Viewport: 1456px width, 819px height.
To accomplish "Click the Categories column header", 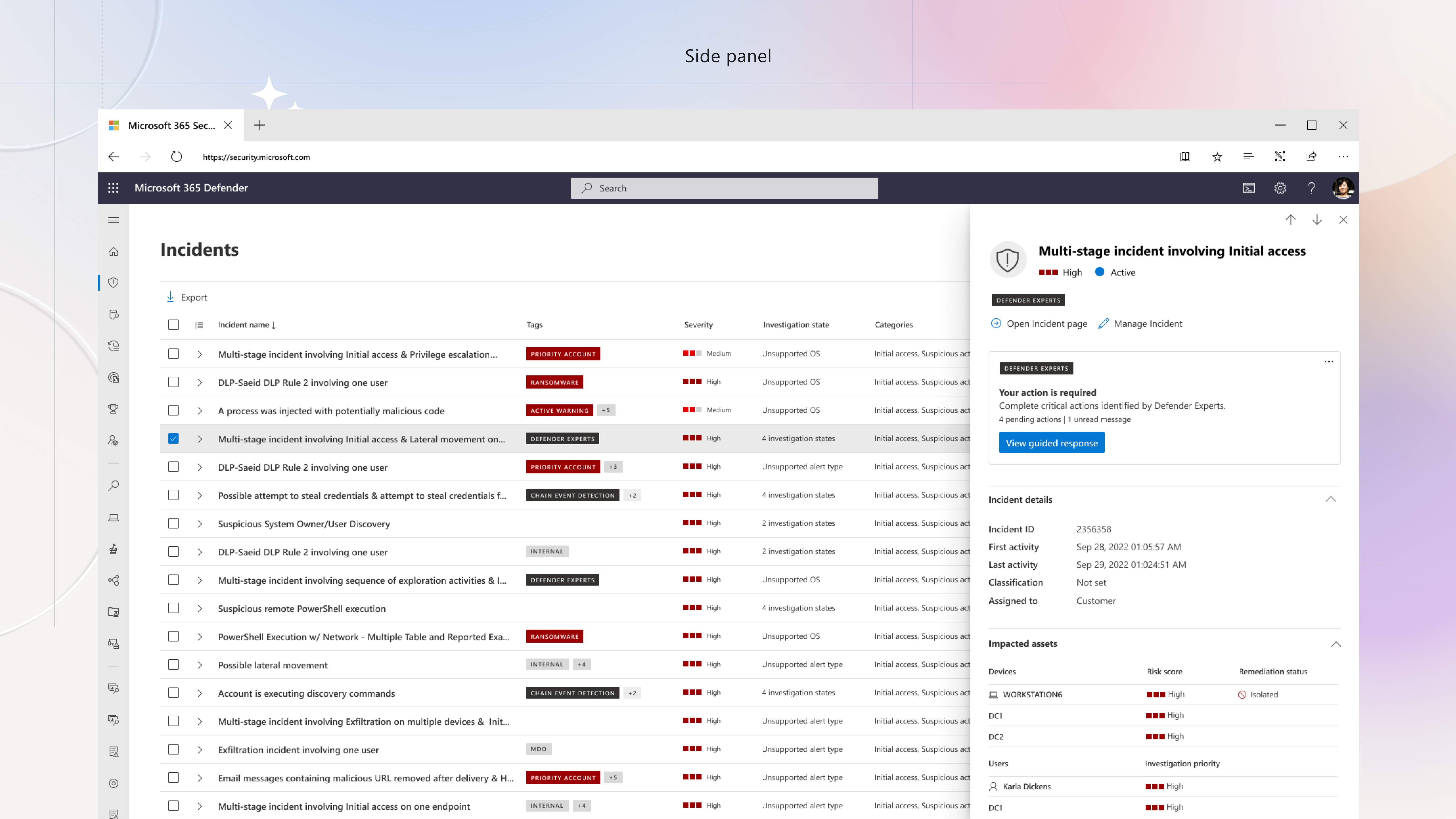I will tap(894, 325).
